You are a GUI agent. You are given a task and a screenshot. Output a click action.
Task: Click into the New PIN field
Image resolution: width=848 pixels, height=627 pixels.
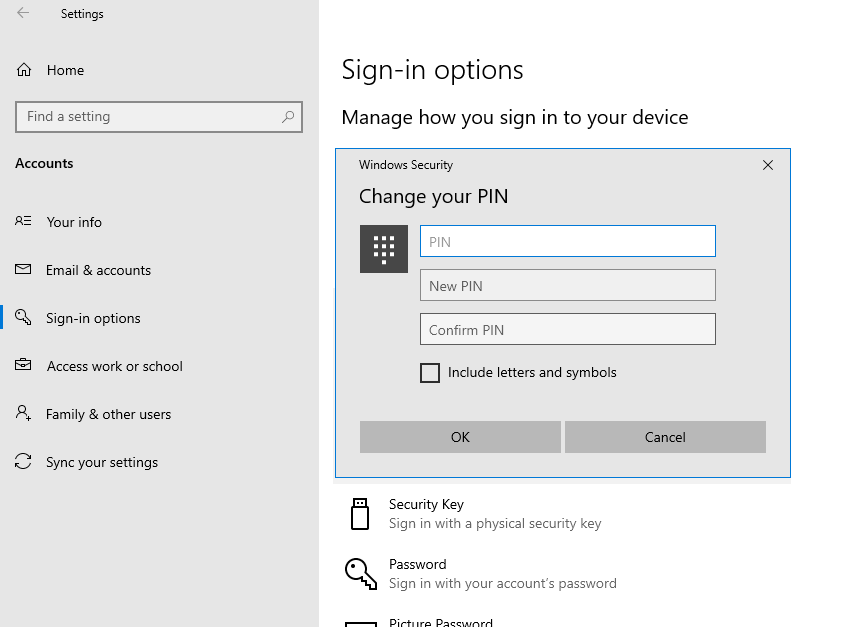pyautogui.click(x=567, y=285)
